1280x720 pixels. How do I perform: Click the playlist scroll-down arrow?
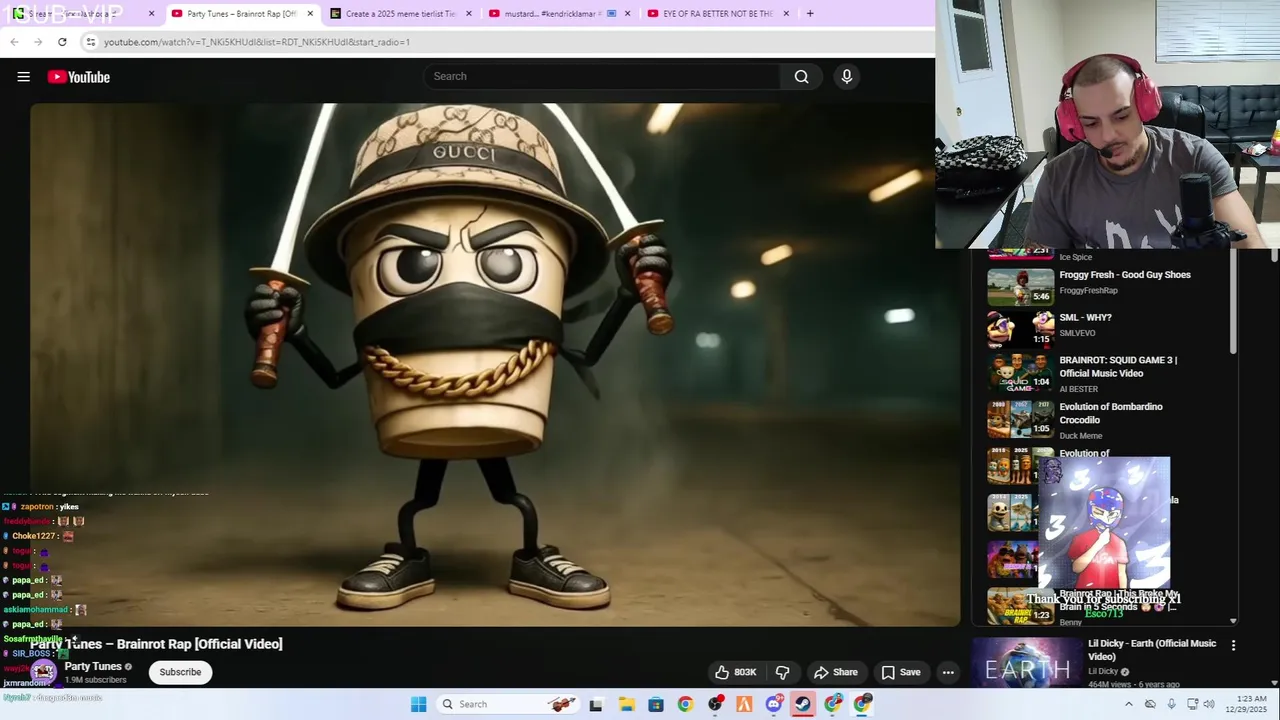click(1233, 621)
